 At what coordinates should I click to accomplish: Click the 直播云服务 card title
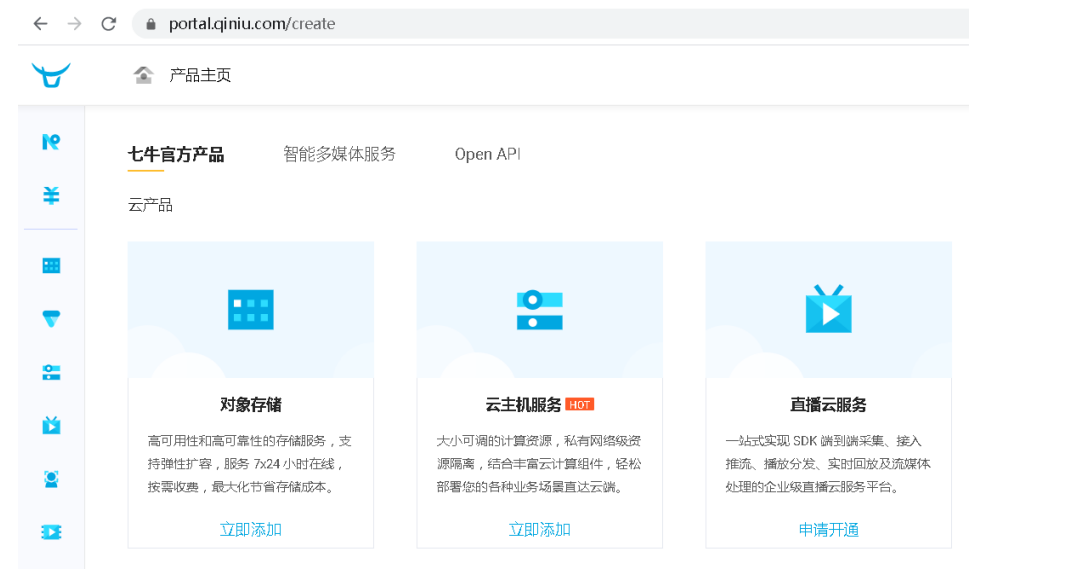(829, 405)
